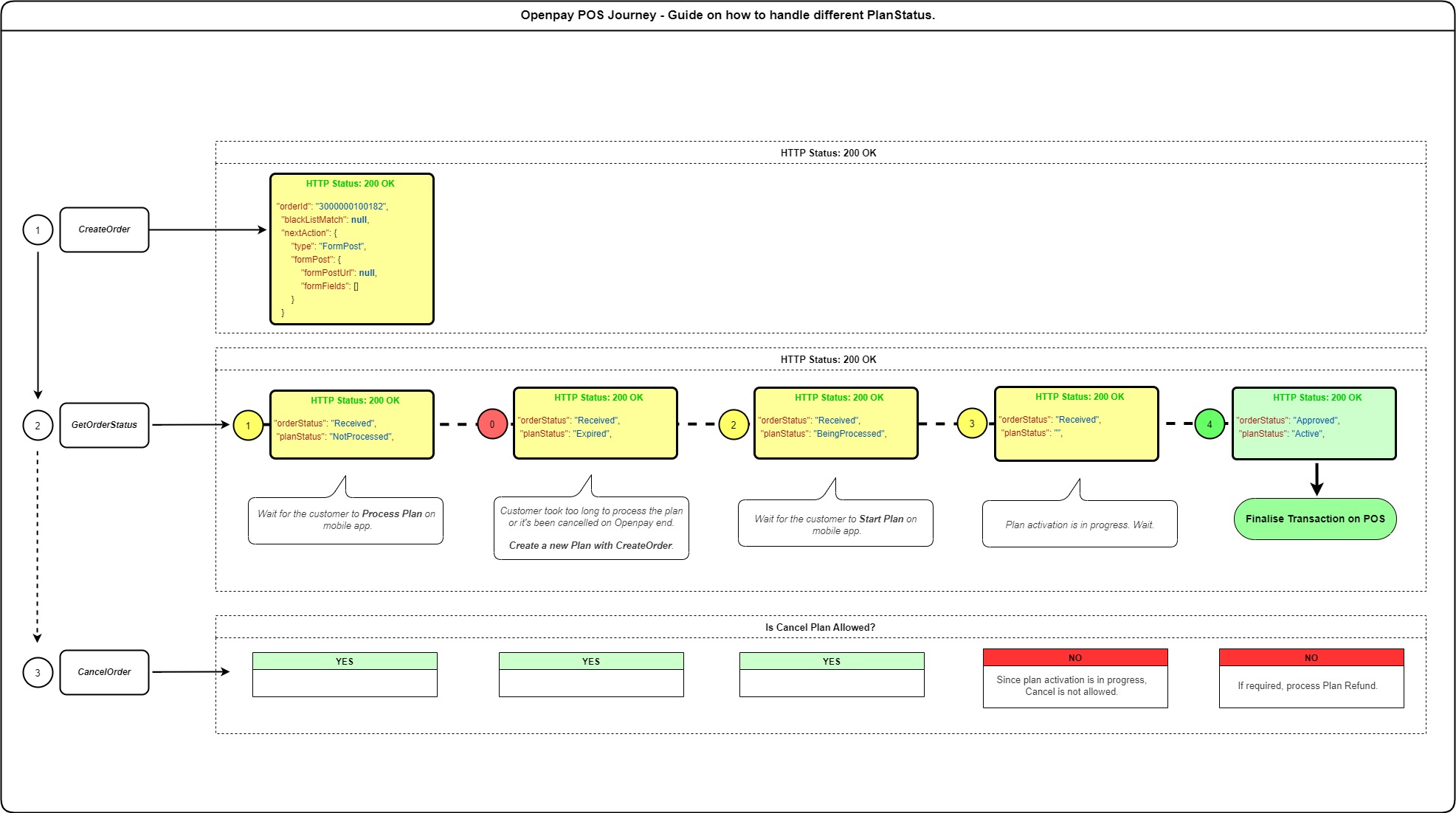Click the step 2 circle beside GetOrderStatus
Screen dimensions: 1456x813
38,426
